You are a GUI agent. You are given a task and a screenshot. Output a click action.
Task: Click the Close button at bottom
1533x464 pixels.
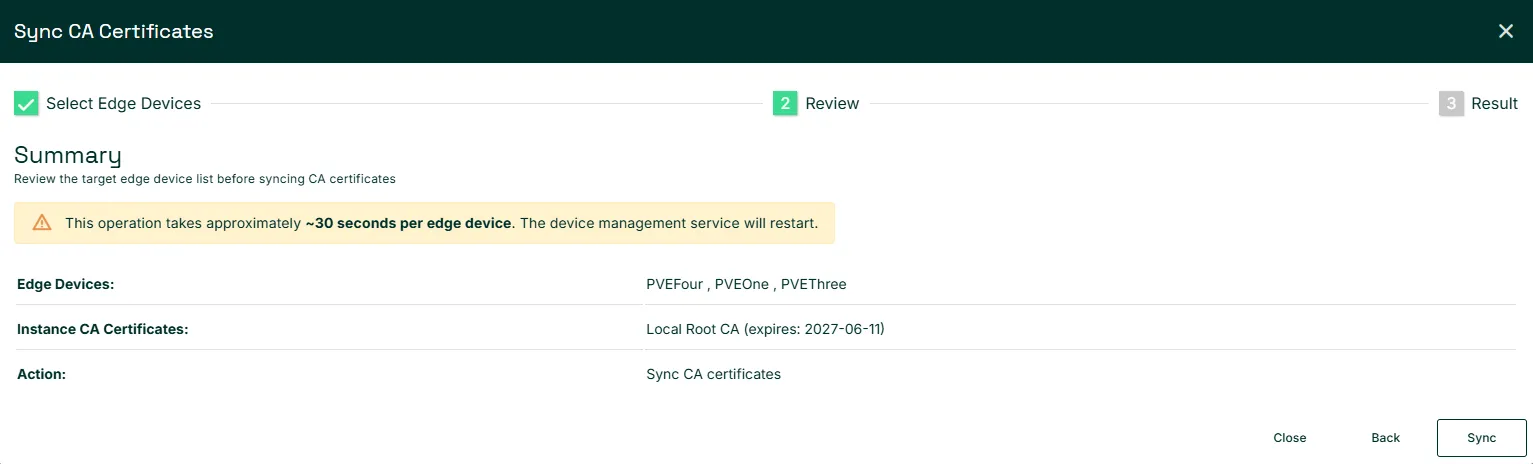click(1289, 438)
